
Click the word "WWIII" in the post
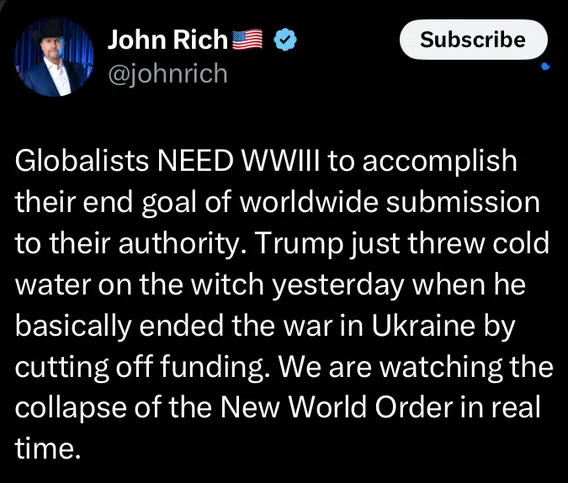280,161
